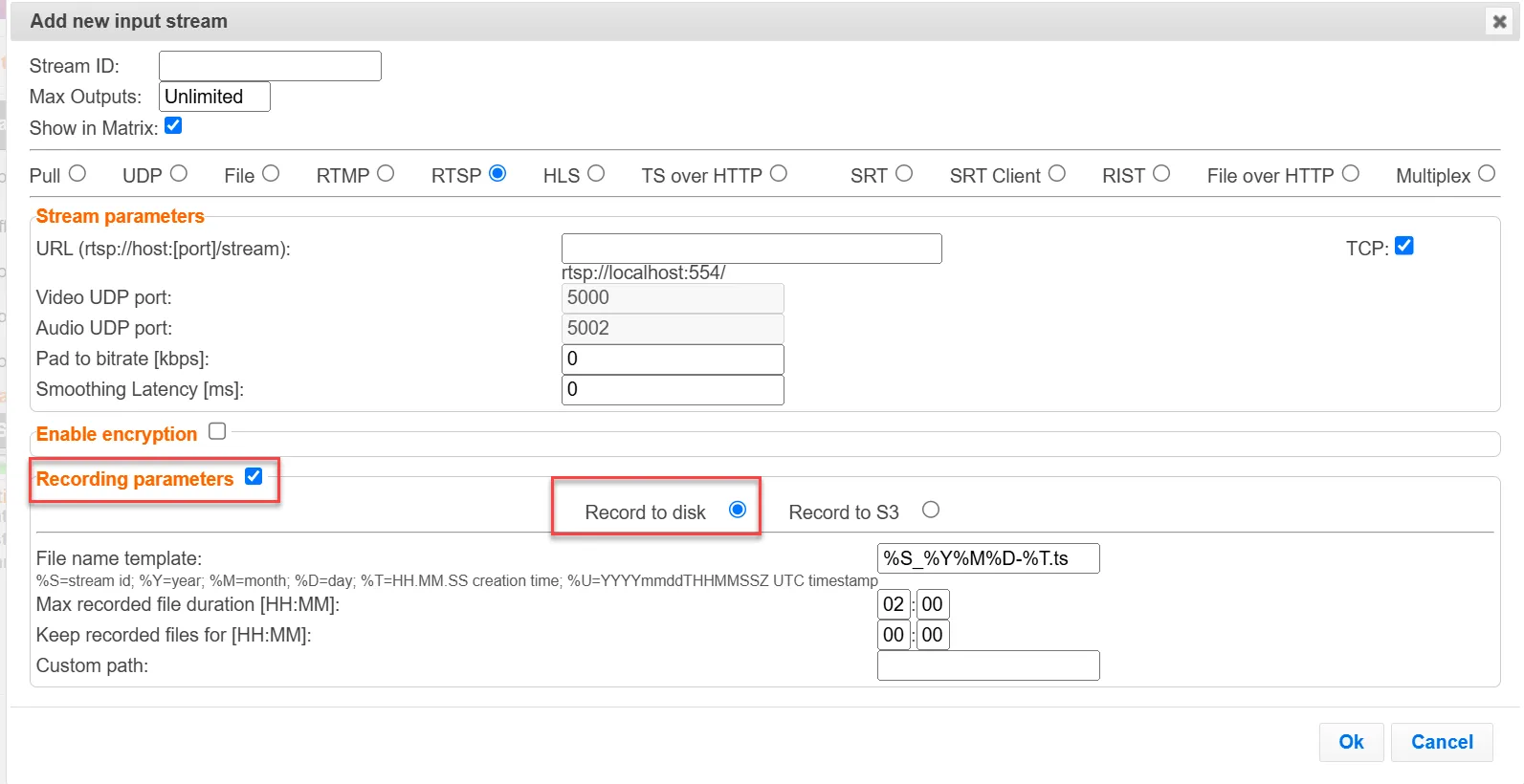
Task: Select the Pull input type
Action: click(77, 173)
